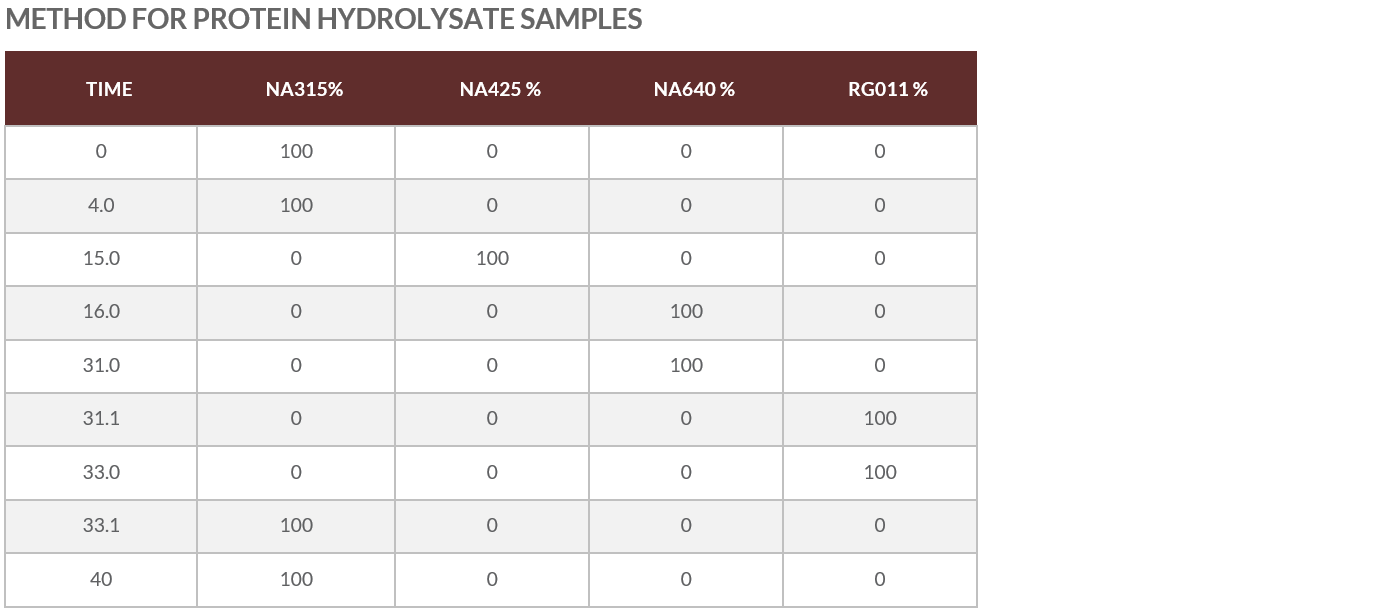
Task: Click the RG011 % column header
Action: coord(888,89)
